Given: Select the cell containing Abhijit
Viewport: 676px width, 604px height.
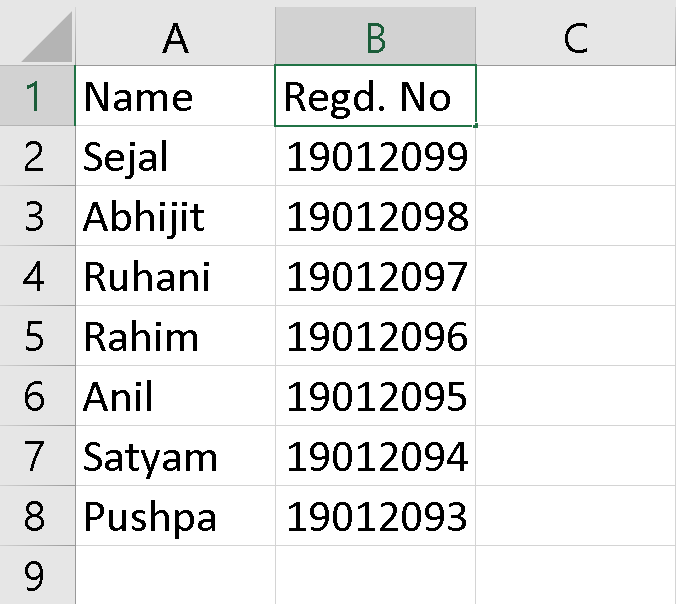Looking at the screenshot, I should (x=175, y=216).
